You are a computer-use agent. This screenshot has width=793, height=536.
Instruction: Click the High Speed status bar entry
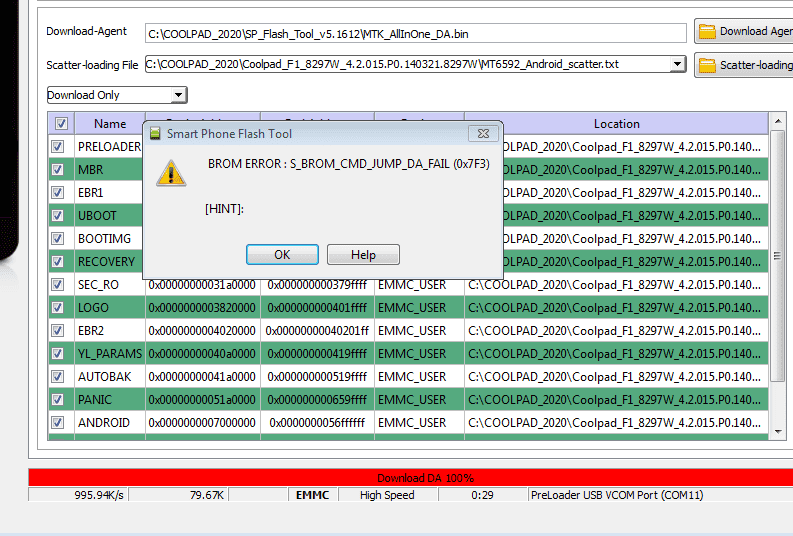[x=387, y=495]
